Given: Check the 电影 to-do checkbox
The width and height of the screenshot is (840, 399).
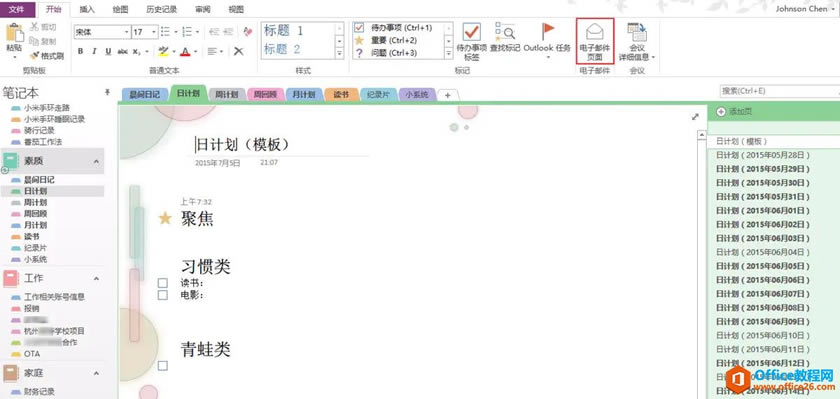Looking at the screenshot, I should [163, 295].
